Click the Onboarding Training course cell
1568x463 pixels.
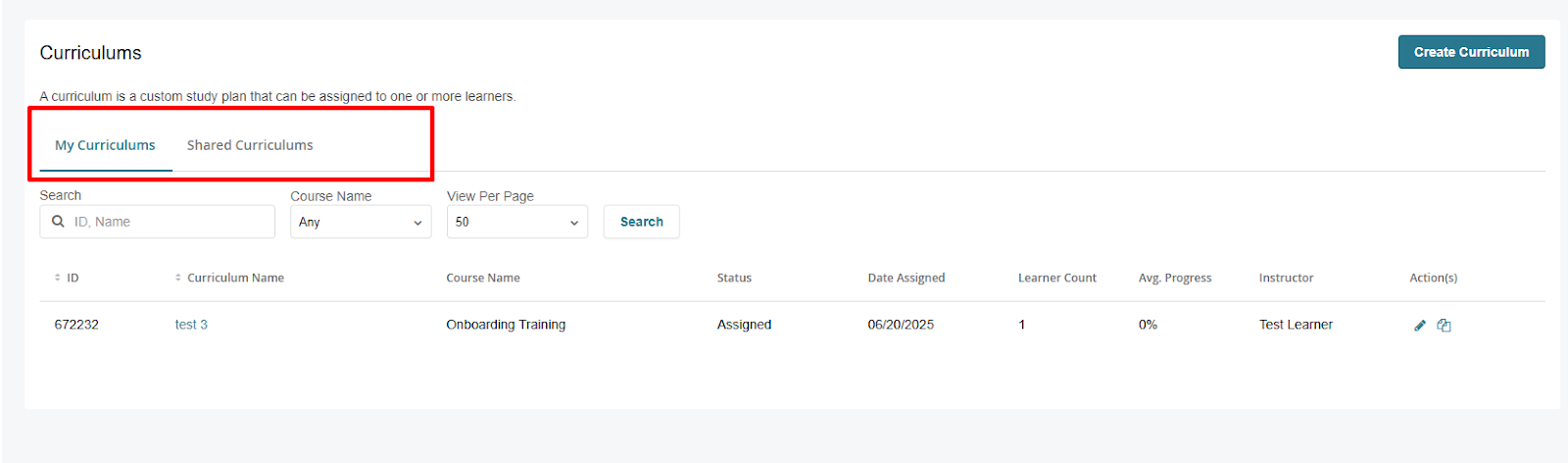tap(506, 325)
